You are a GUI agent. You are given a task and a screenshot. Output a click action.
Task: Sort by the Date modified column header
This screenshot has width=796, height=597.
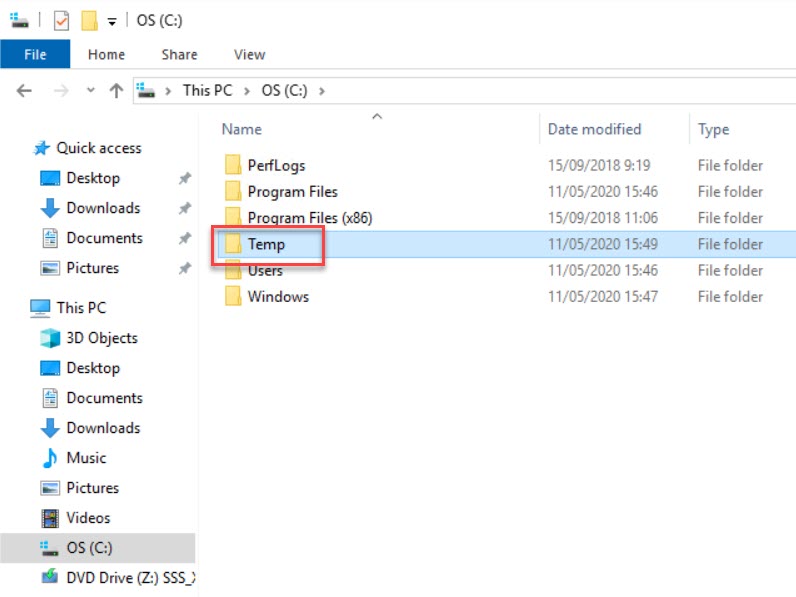point(594,129)
